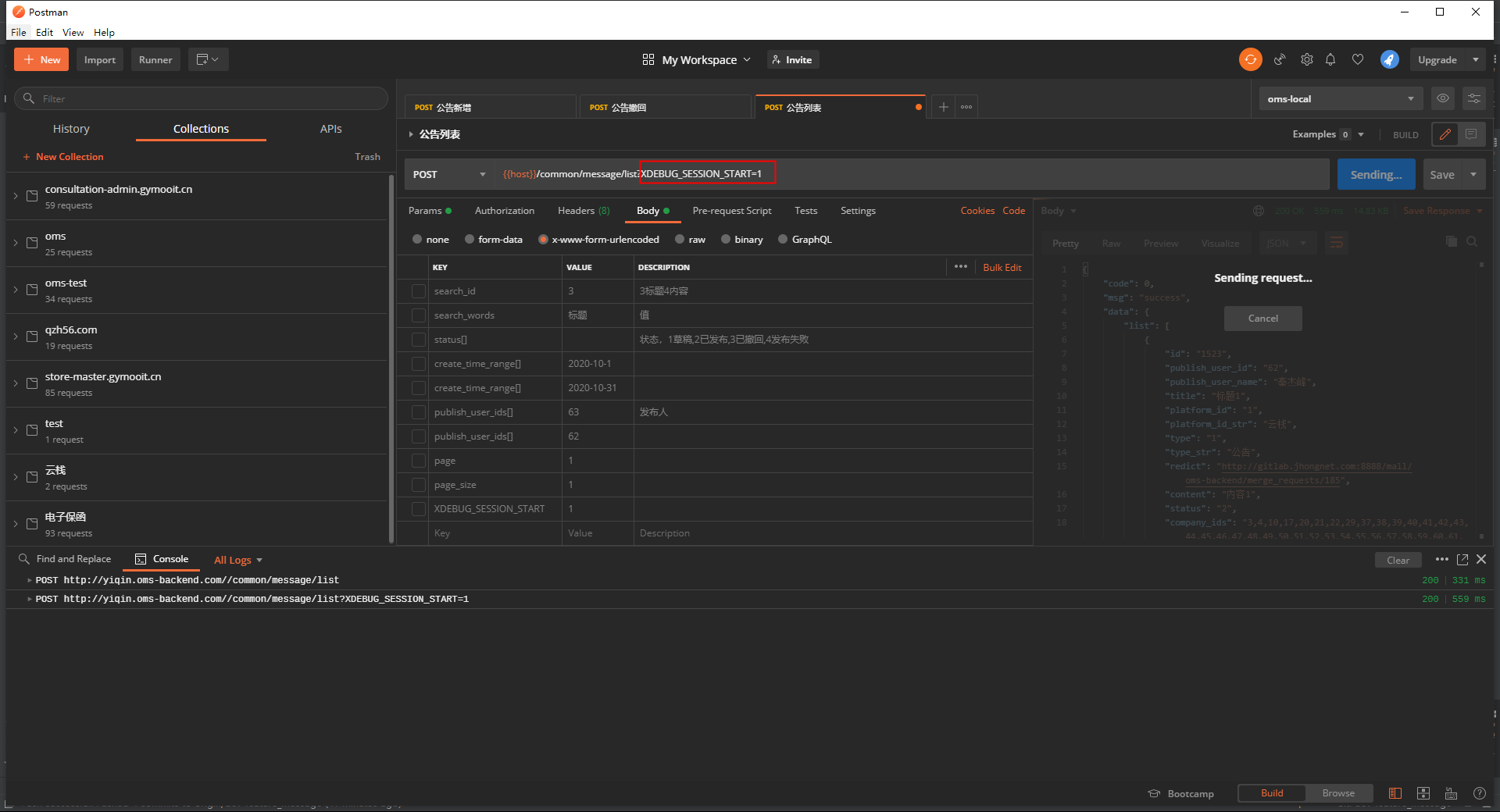Cancel the request being sent
The image size is (1500, 812).
[1262, 319]
